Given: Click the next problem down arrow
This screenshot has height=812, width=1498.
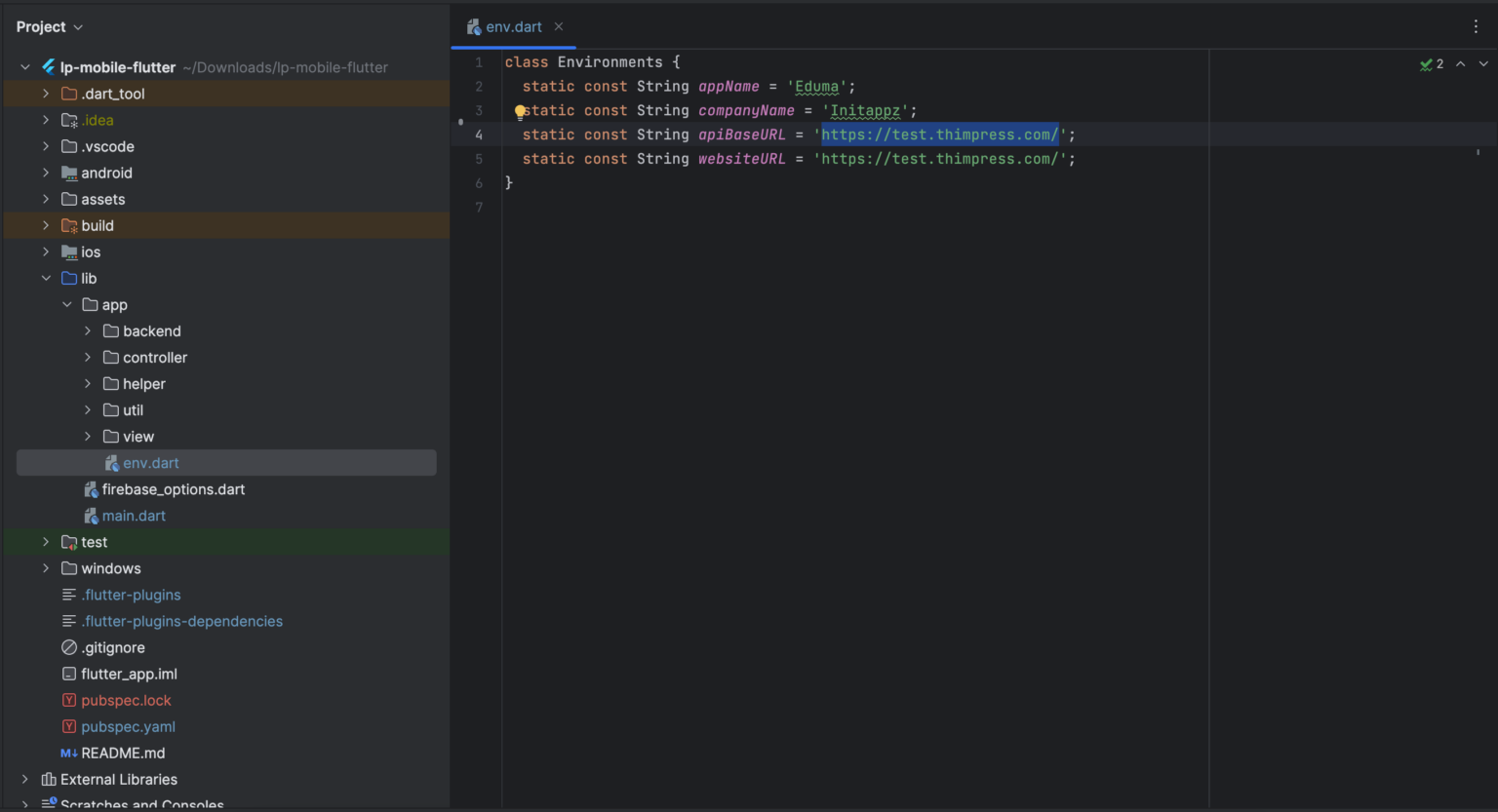Looking at the screenshot, I should click(x=1482, y=63).
